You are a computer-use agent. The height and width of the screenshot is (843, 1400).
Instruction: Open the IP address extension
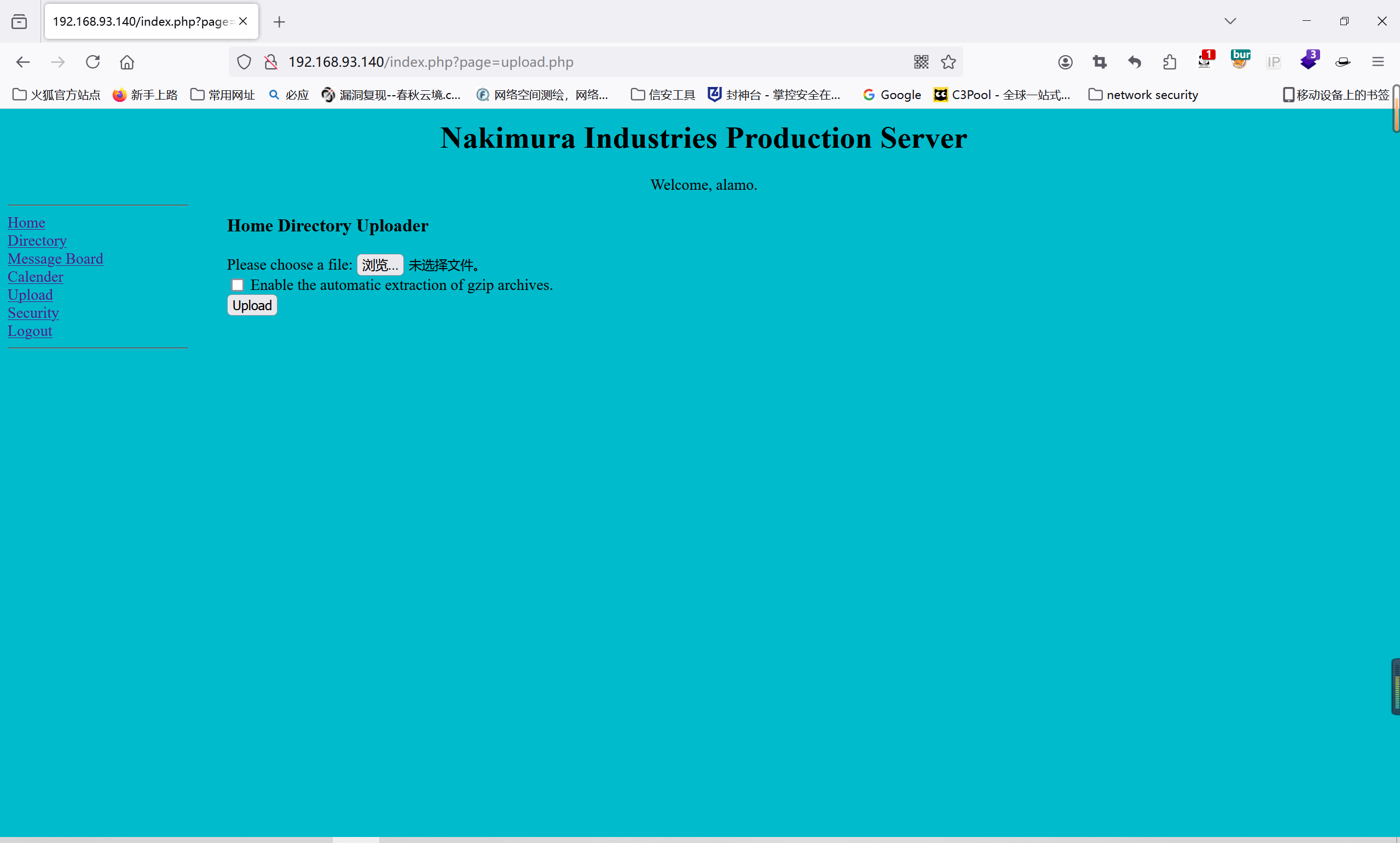pyautogui.click(x=1273, y=62)
